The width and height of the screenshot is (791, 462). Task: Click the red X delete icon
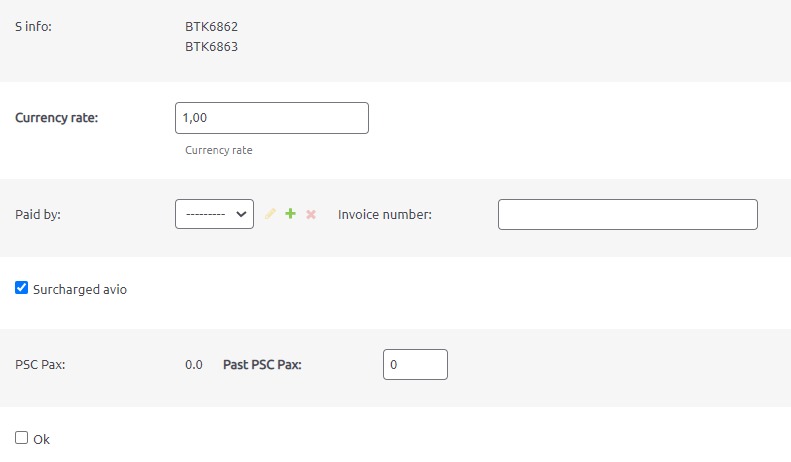pos(311,214)
